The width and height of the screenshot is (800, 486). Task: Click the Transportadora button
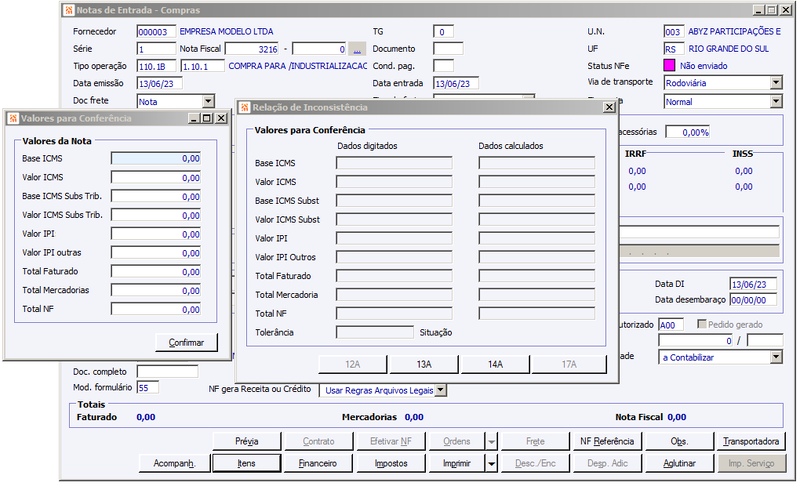pos(751,442)
